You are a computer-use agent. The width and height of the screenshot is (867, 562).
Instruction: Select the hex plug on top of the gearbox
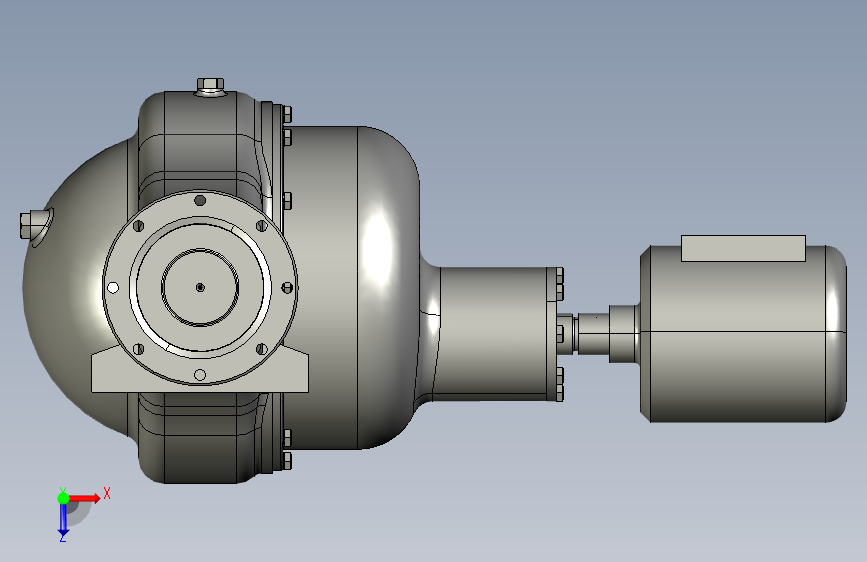click(x=210, y=86)
